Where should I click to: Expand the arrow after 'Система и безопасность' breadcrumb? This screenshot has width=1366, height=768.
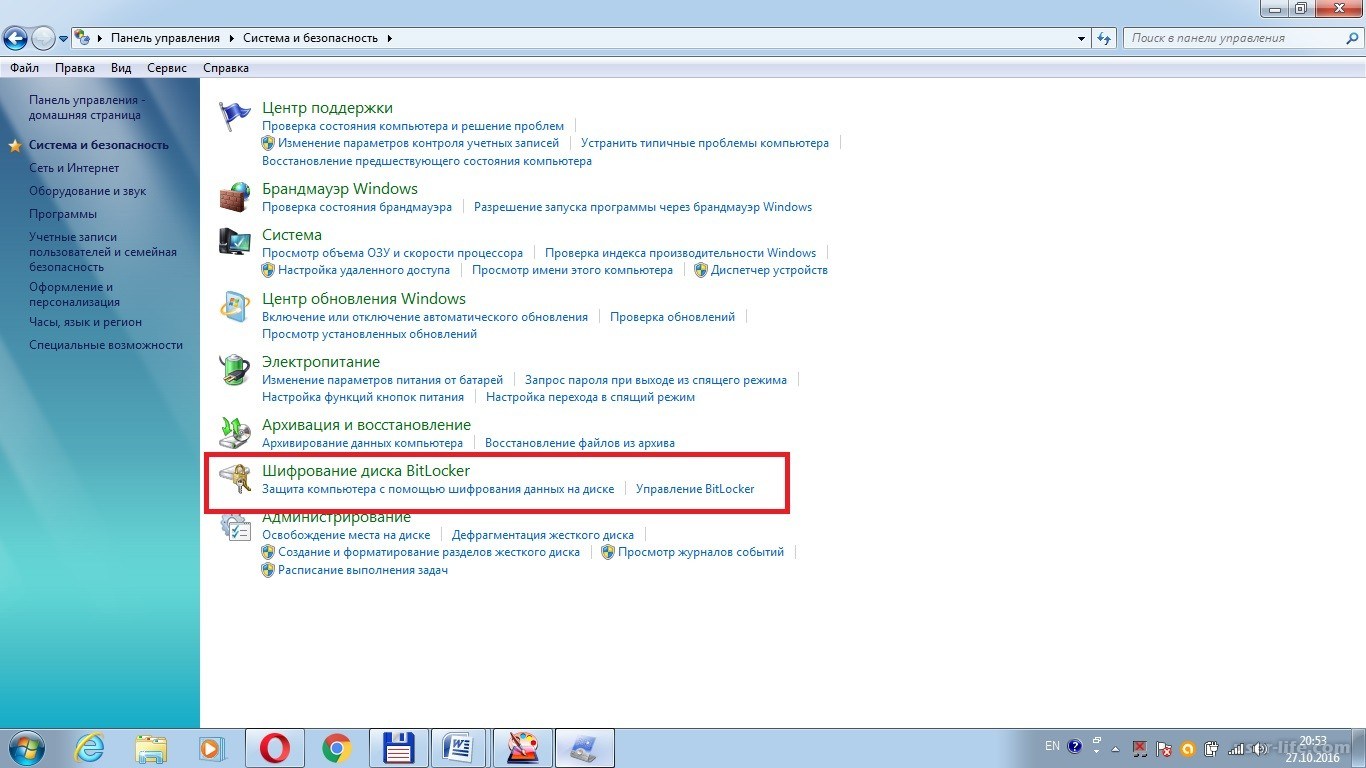click(389, 38)
